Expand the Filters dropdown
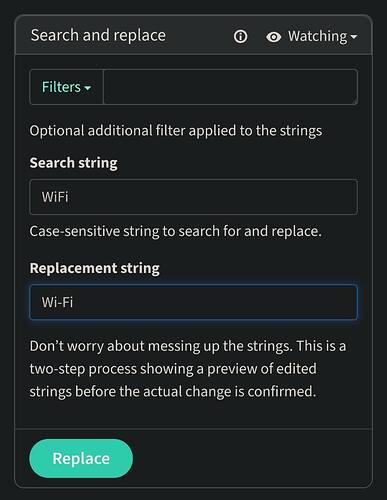 [x=66, y=87]
